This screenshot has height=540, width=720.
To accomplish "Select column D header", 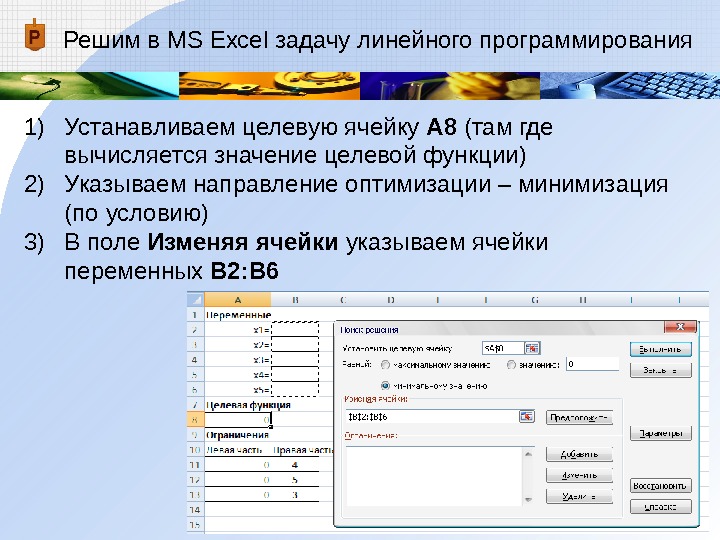I will [x=390, y=300].
